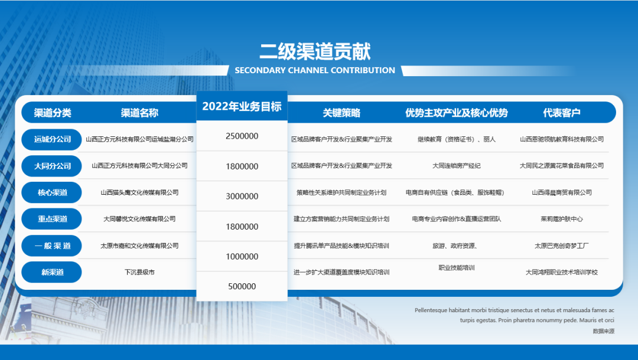Click strategy 策略性关系维护共同制定业务计划
The image size is (638, 360).
coord(342,192)
